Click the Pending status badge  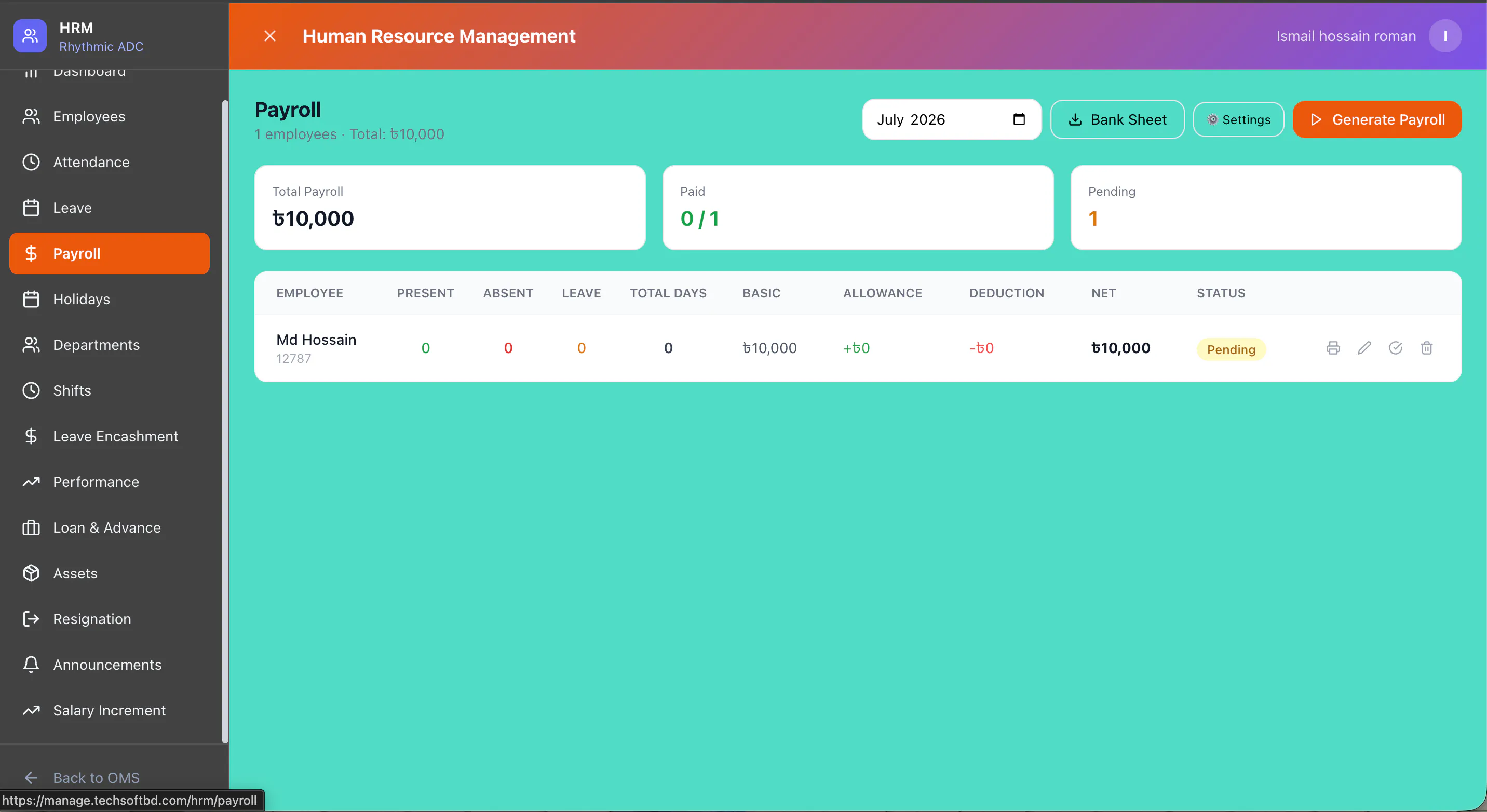point(1231,349)
